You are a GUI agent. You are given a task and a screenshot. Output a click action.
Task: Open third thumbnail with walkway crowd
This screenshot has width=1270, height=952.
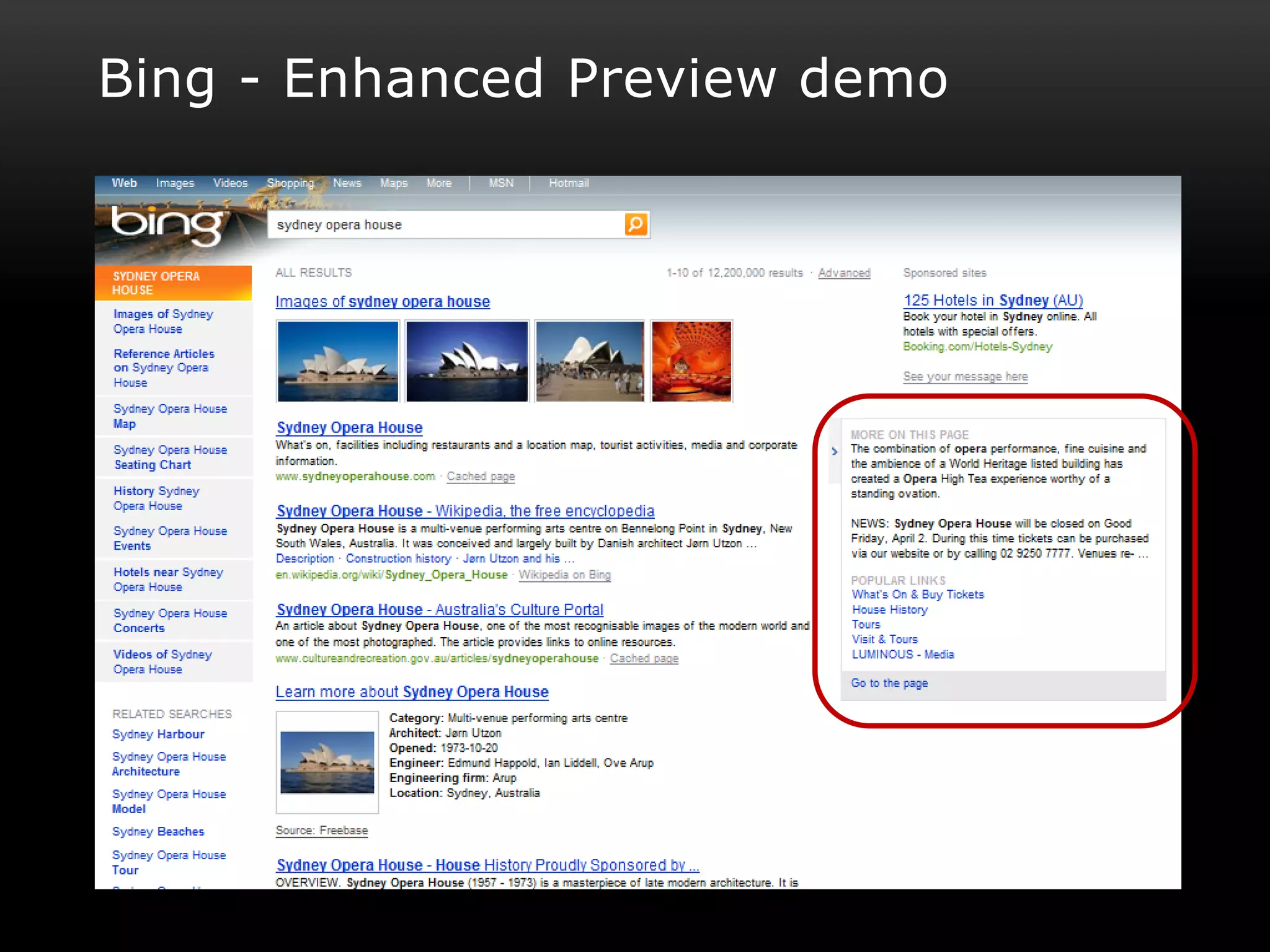click(589, 361)
